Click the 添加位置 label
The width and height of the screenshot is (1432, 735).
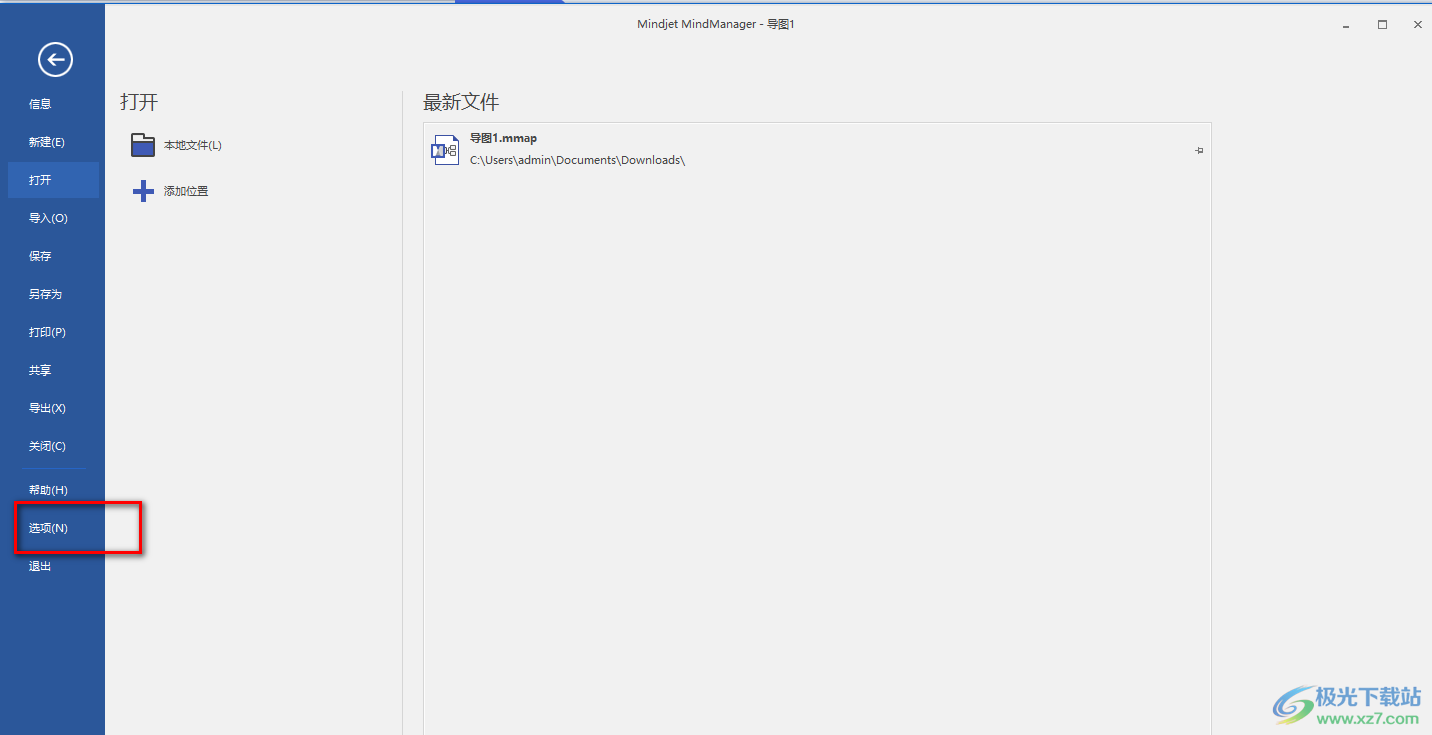(x=186, y=191)
